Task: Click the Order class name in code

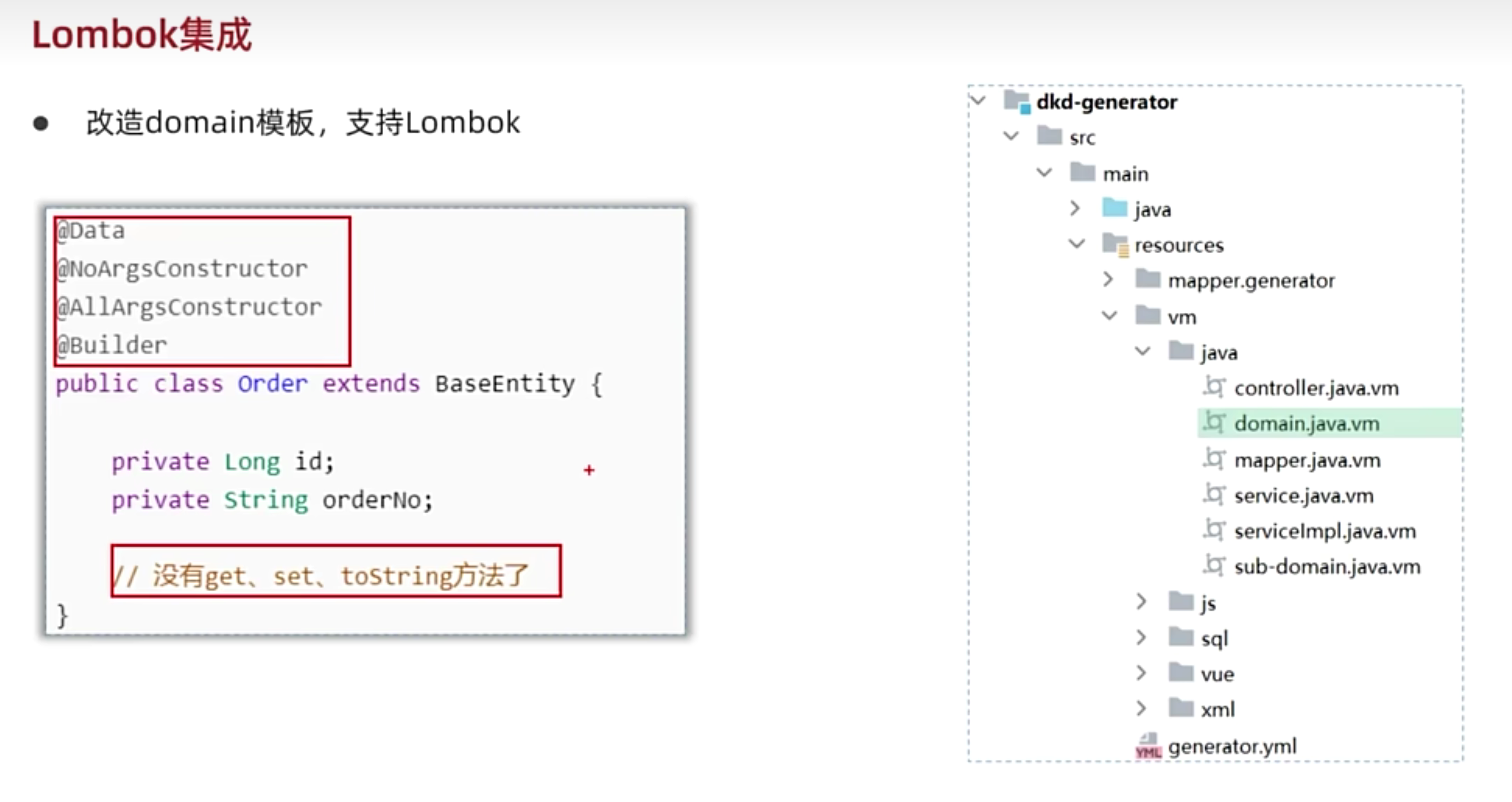Action: tap(273, 383)
